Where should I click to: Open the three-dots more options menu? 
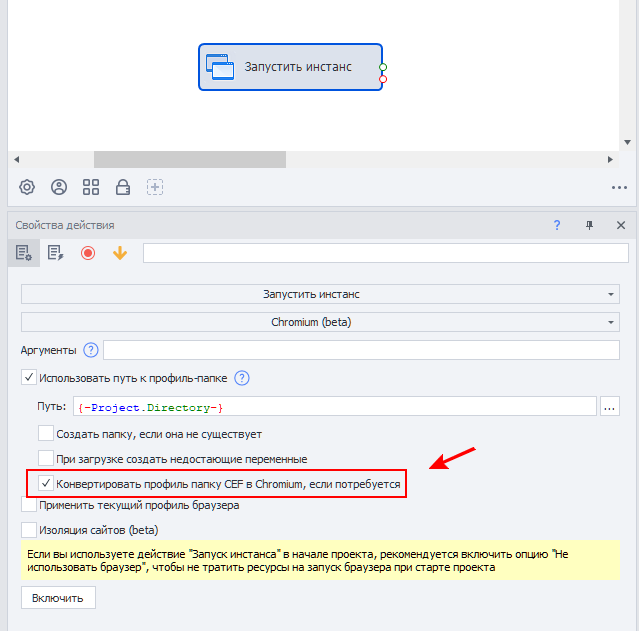[x=619, y=188]
